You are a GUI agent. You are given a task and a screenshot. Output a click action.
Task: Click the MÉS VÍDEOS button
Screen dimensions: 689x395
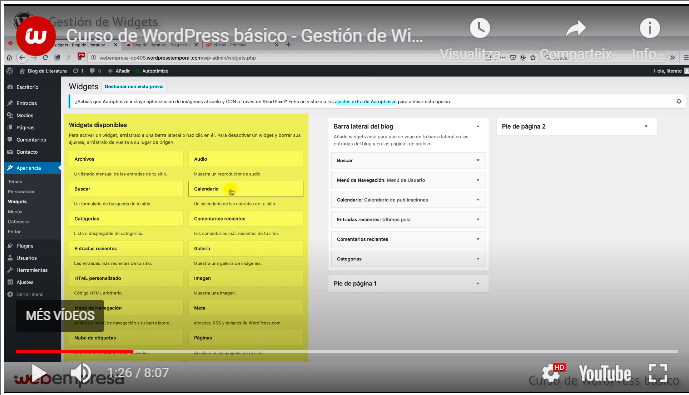[x=60, y=315]
